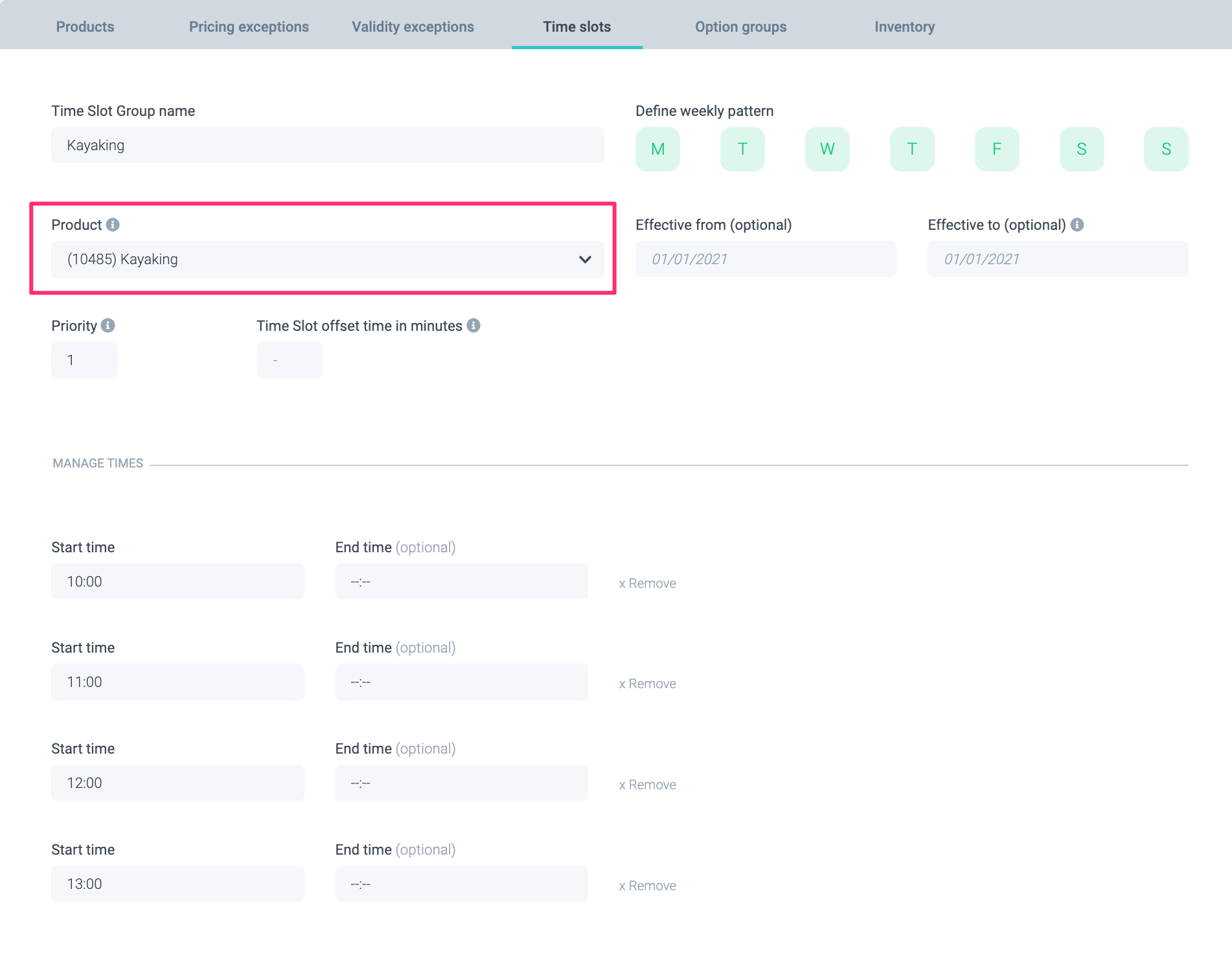Click the End time field for 12:00 slot
Image resolution: width=1232 pixels, height=966 pixels.
pos(462,783)
